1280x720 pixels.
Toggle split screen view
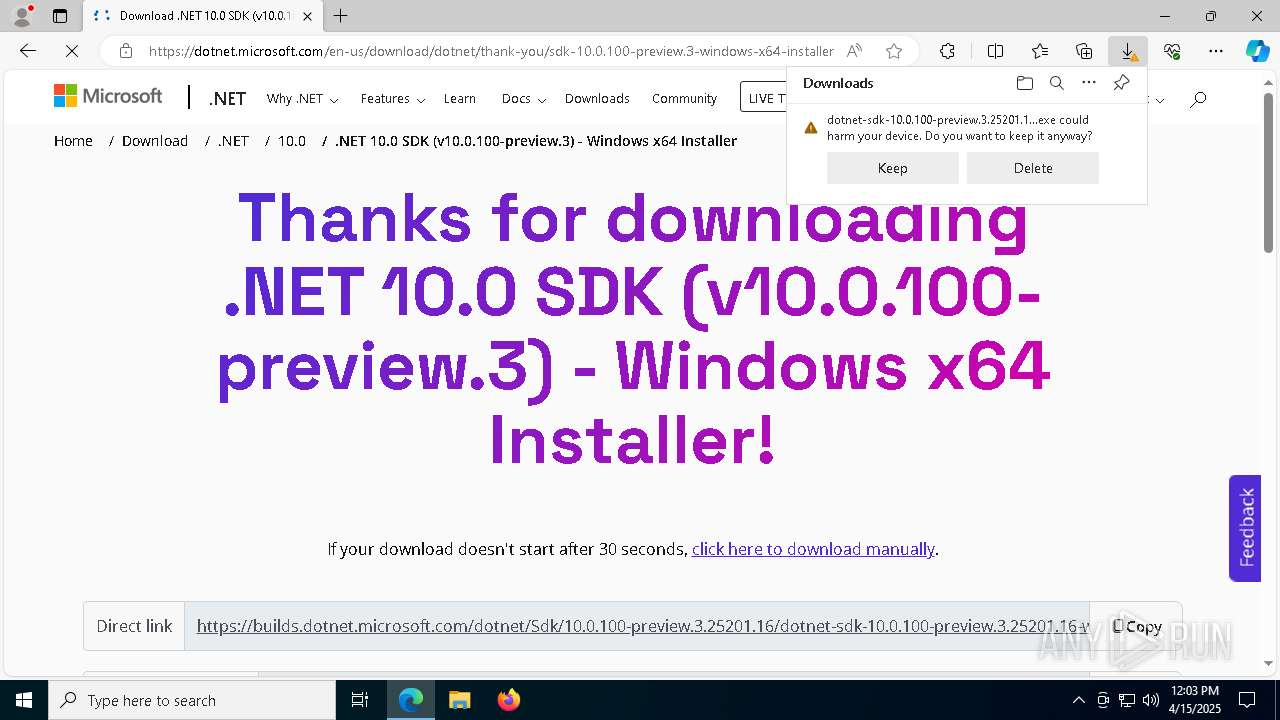995,51
